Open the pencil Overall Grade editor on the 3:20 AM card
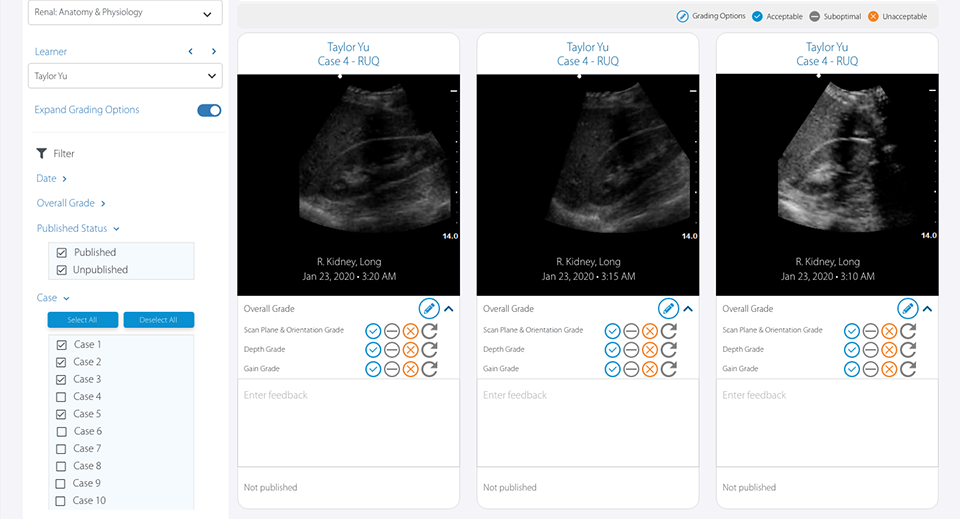 pyautogui.click(x=429, y=308)
